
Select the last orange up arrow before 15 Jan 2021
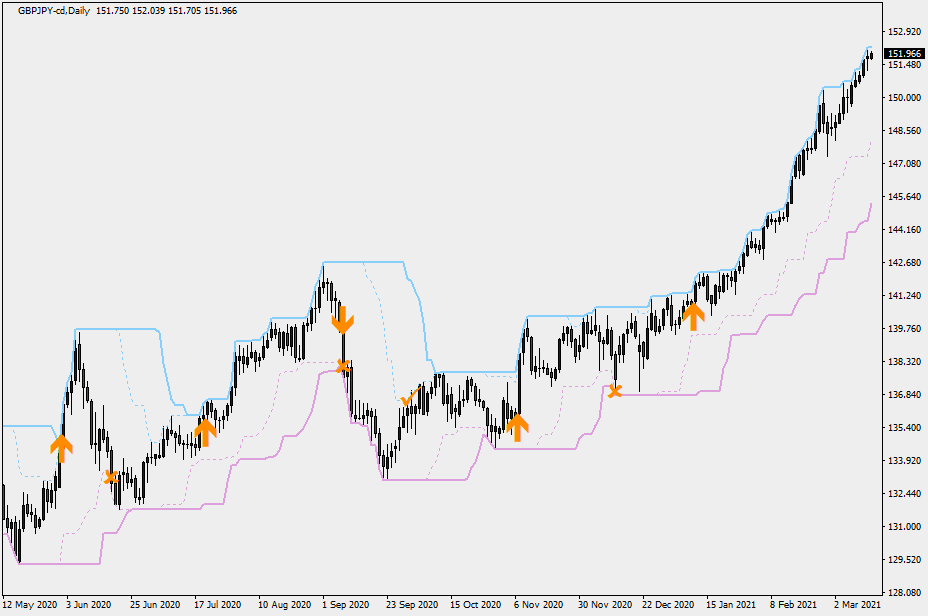coord(693,316)
